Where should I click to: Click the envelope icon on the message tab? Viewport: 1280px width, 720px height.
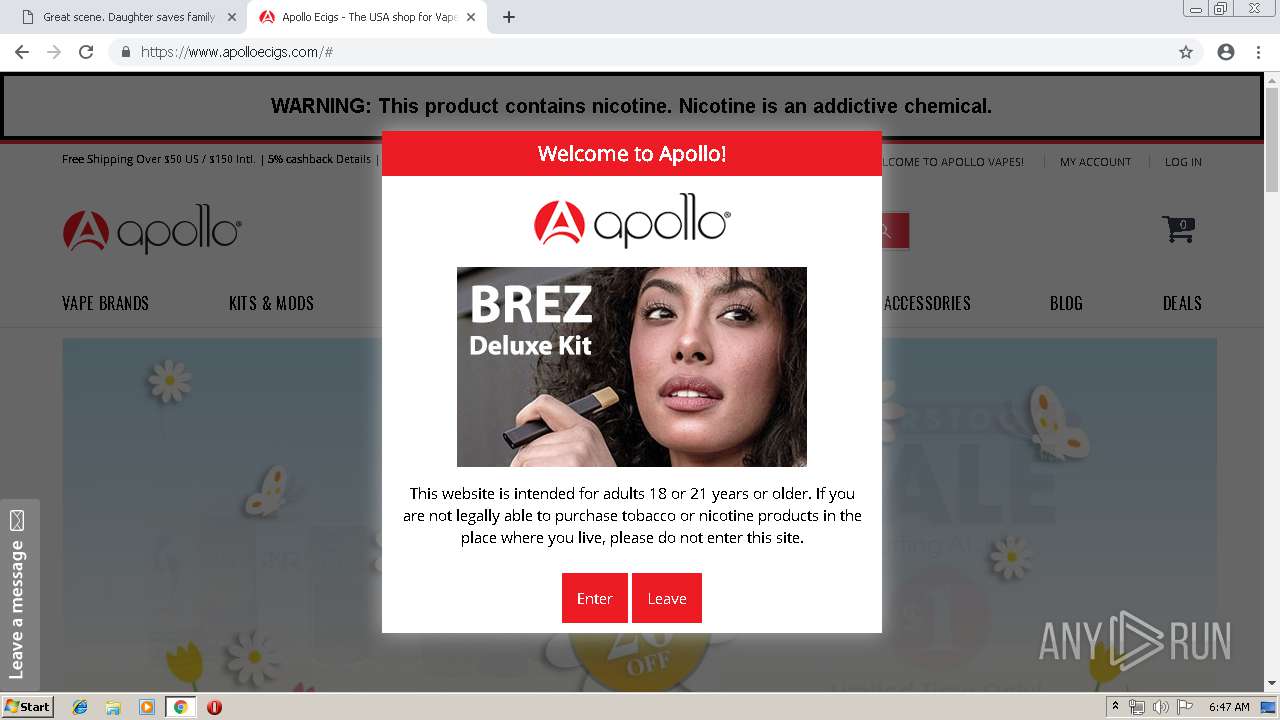coord(17,521)
